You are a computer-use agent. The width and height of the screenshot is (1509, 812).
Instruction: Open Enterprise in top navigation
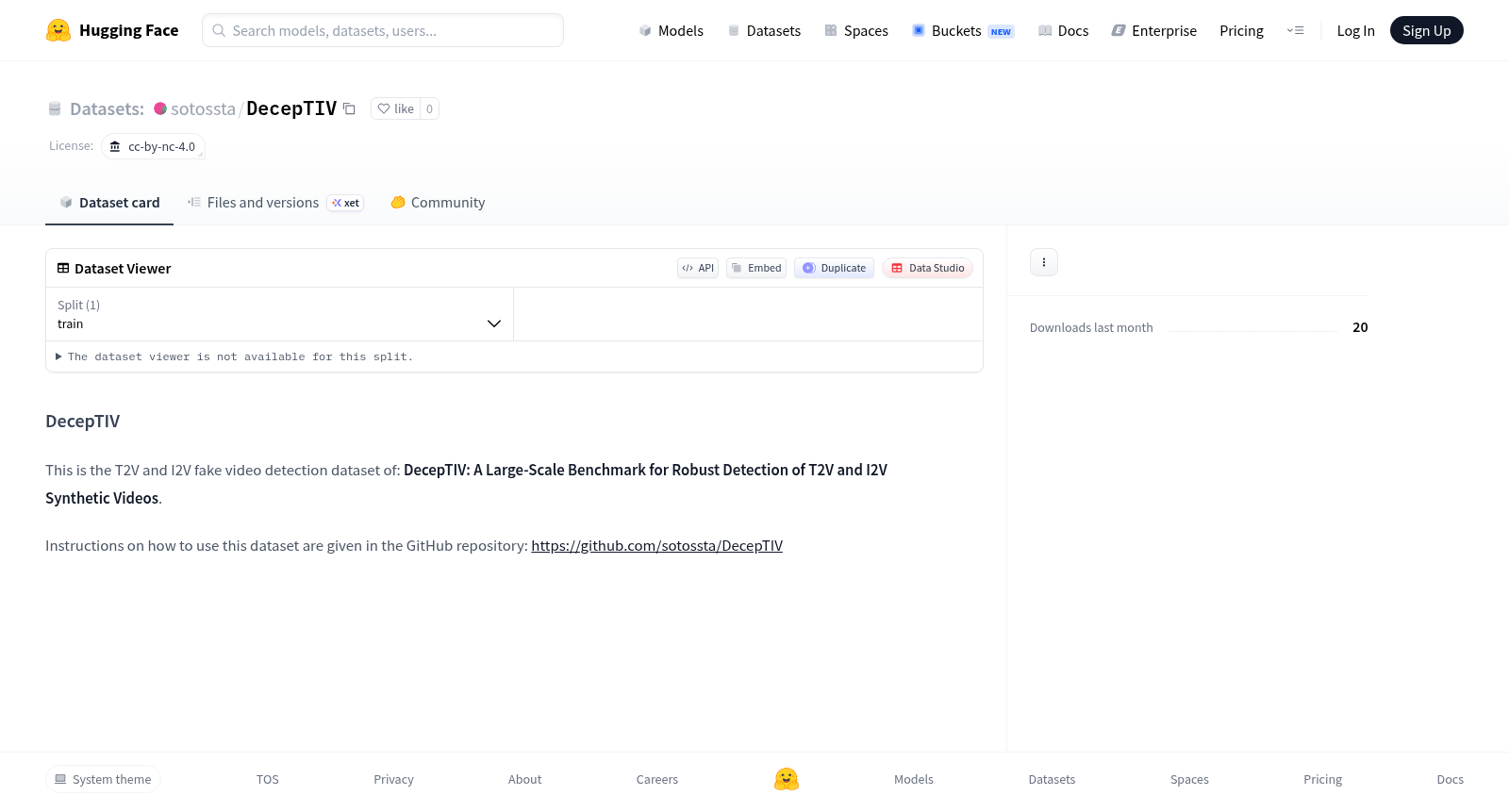[x=1154, y=30]
